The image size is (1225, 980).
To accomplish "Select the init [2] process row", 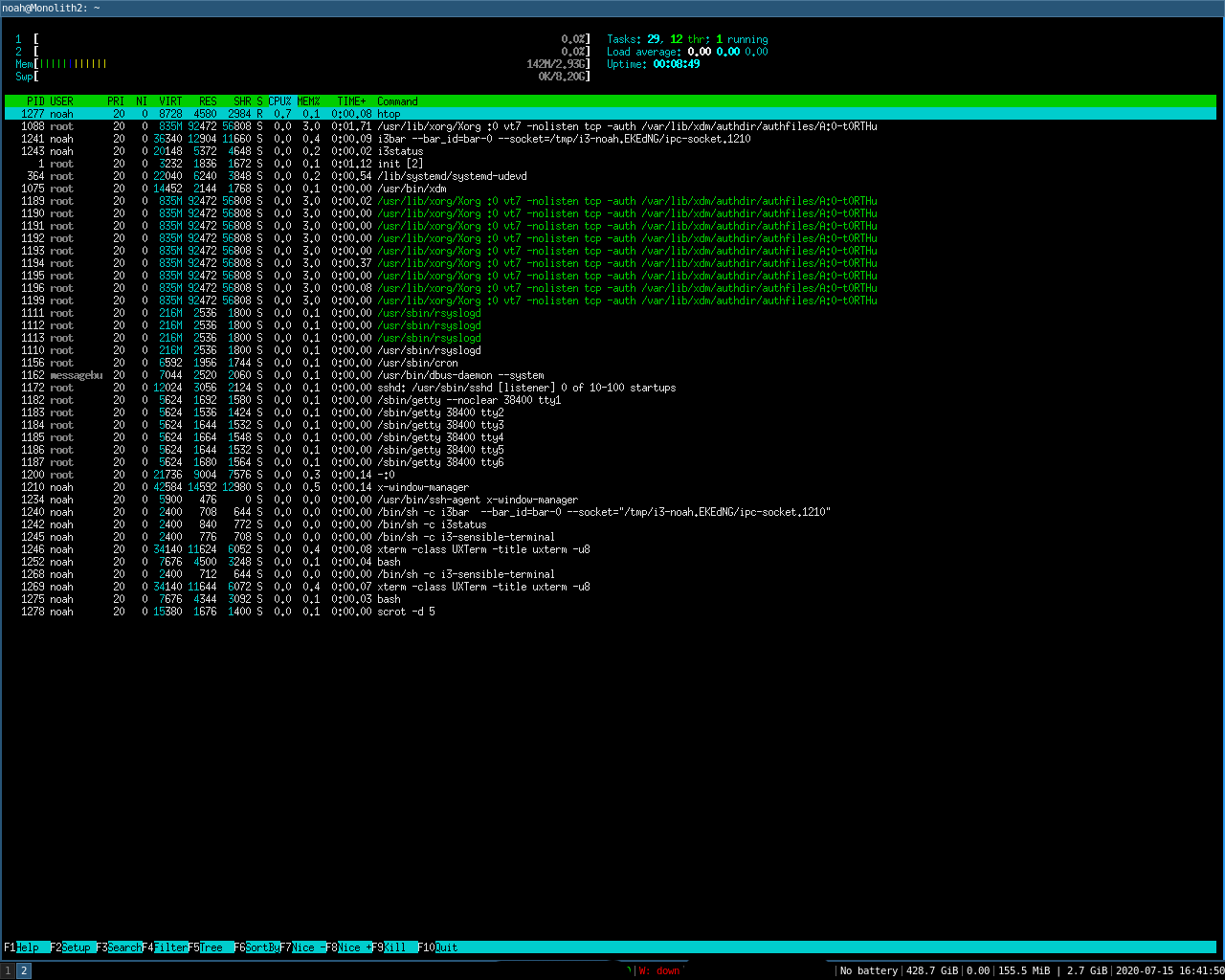I will point(611,164).
